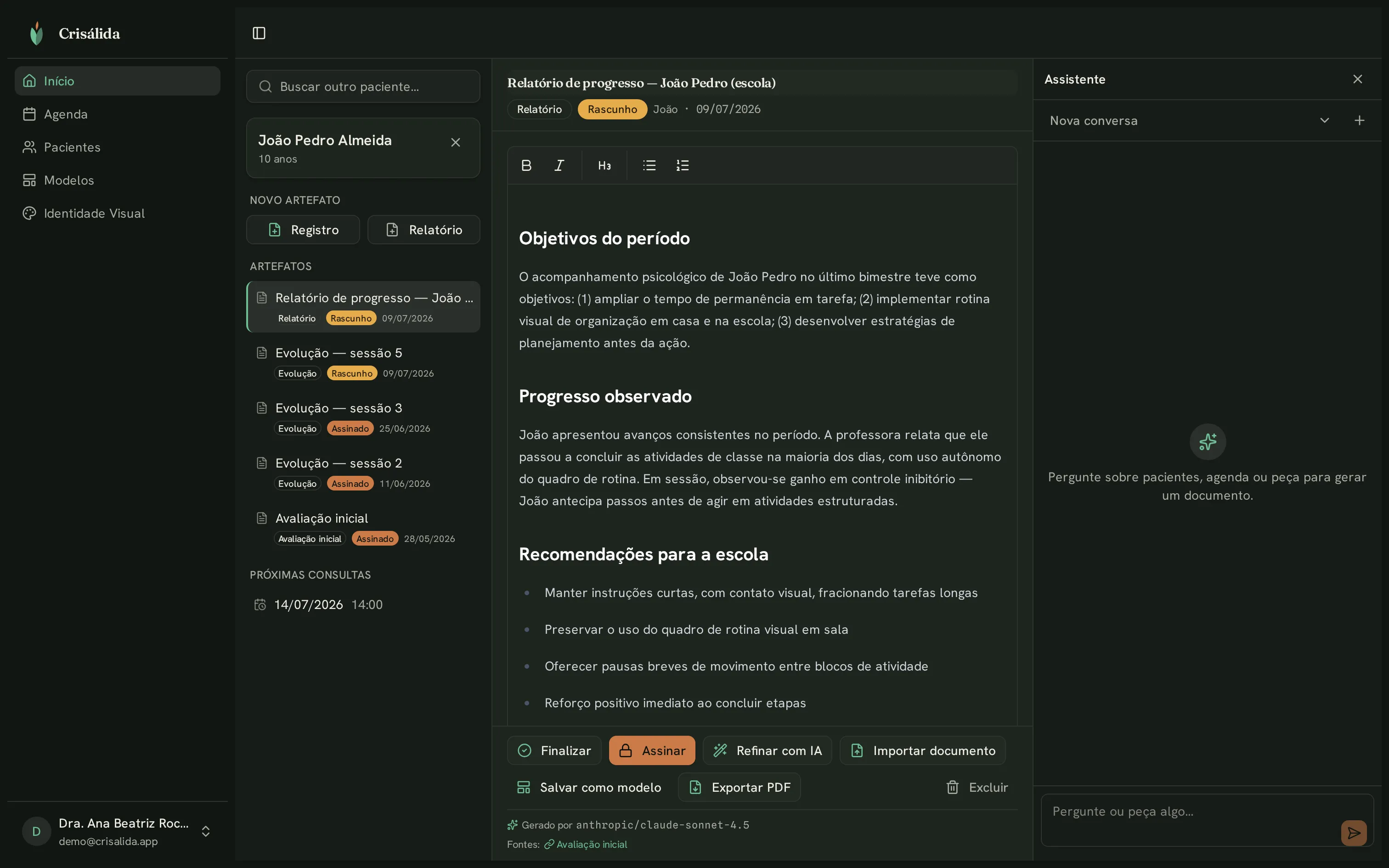This screenshot has width=1389, height=868.
Task: Click the author name João in document header
Action: 665,109
